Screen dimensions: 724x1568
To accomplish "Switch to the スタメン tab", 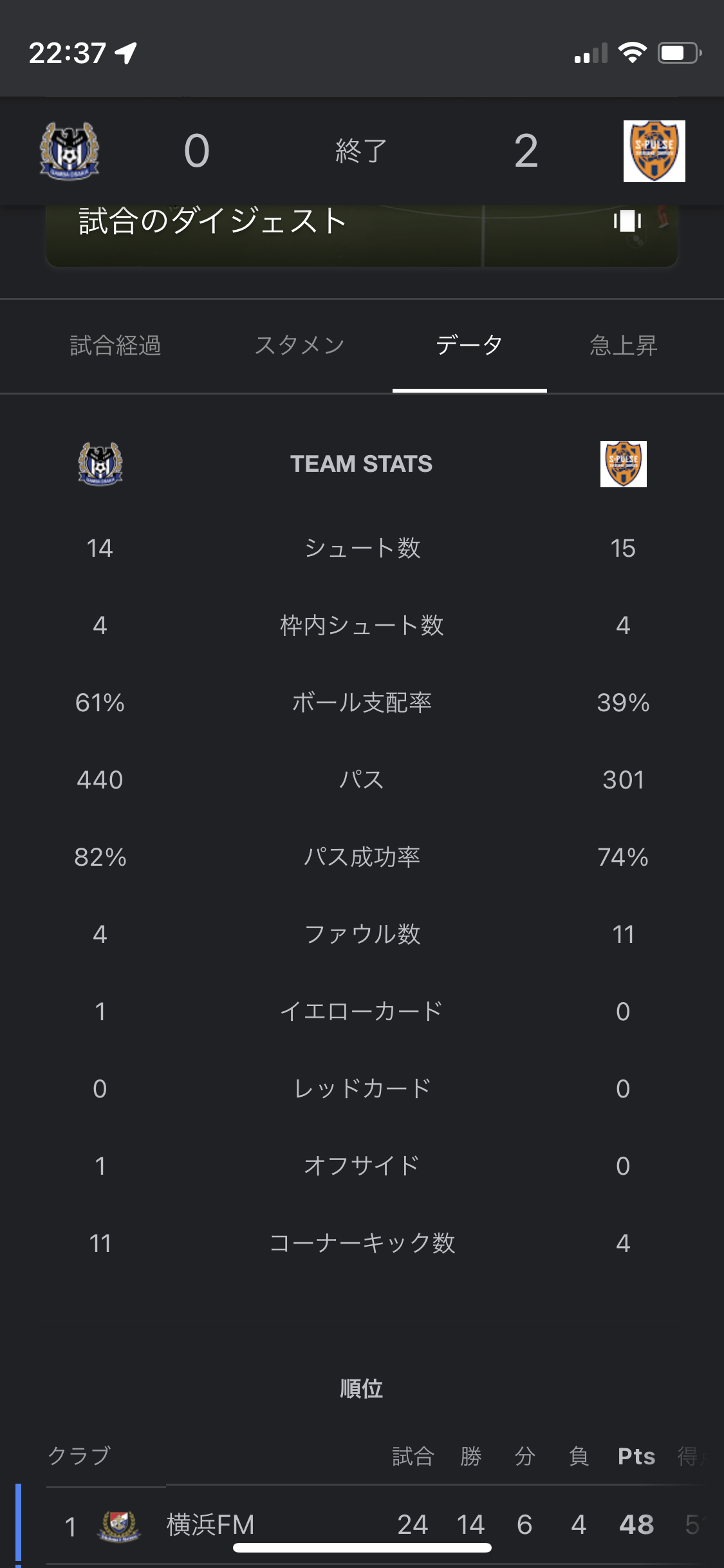I will 299,346.
